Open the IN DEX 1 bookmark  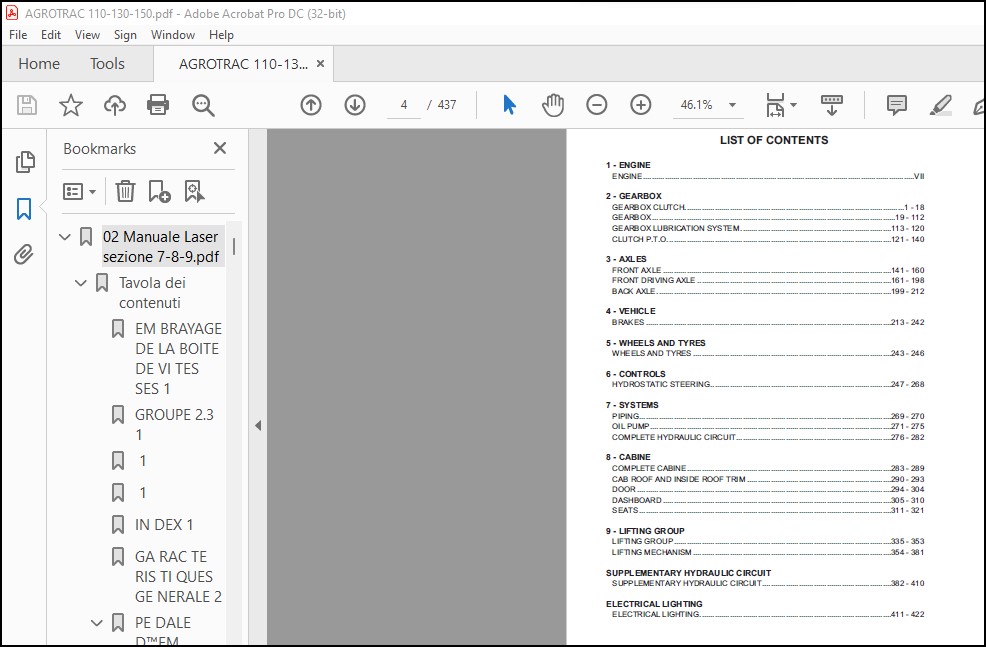(163, 524)
